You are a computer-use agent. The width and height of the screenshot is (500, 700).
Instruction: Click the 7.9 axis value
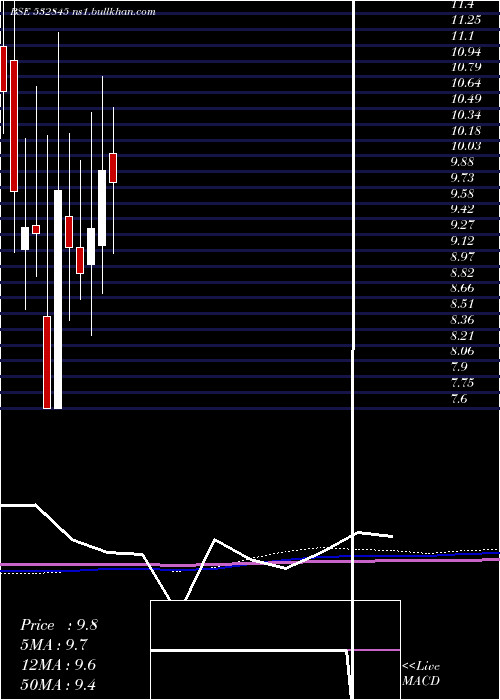point(459,367)
